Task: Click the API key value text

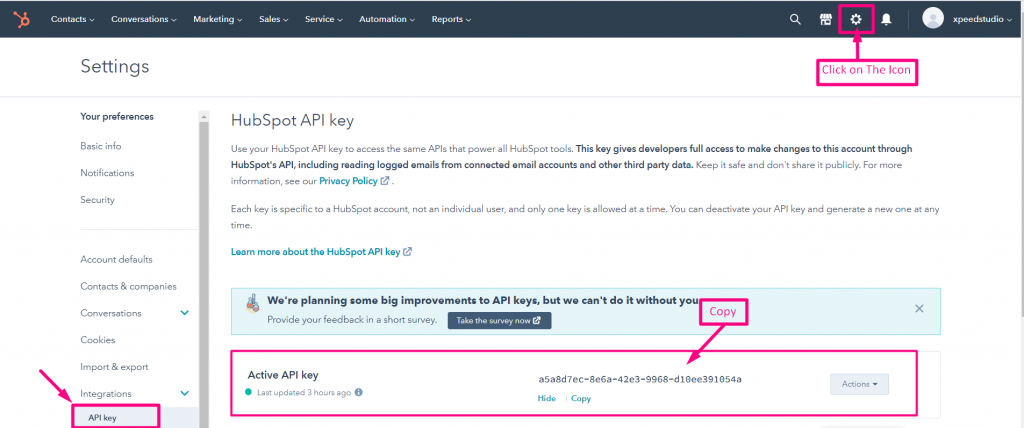Action: click(x=640, y=379)
